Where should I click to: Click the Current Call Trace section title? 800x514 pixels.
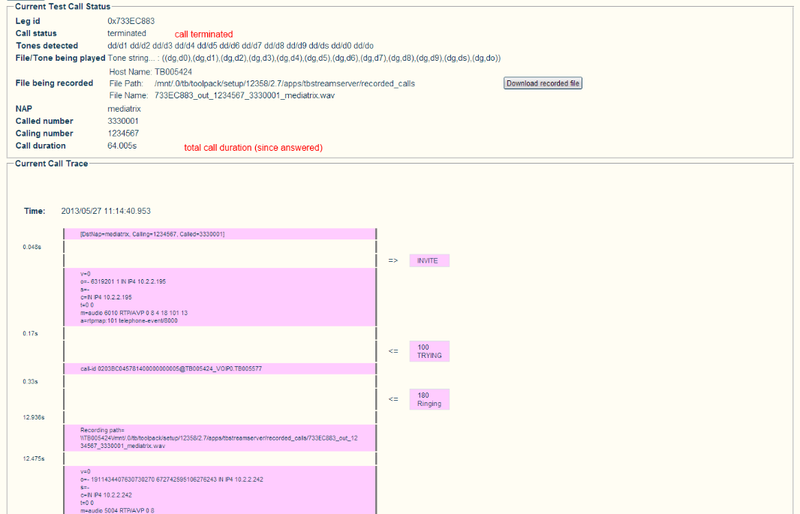coord(52,163)
